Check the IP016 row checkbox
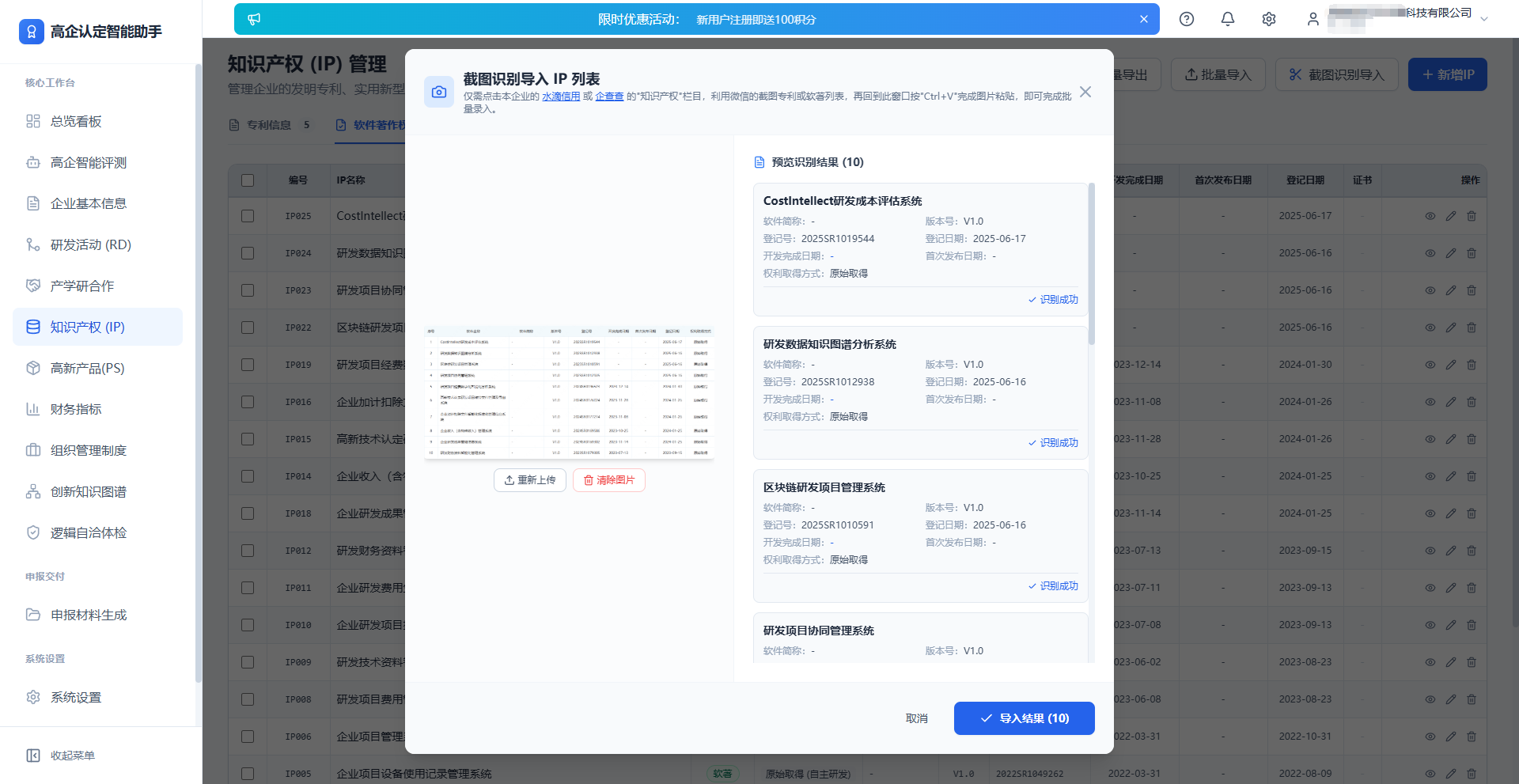Screen dimensions: 1519x784 248,402
